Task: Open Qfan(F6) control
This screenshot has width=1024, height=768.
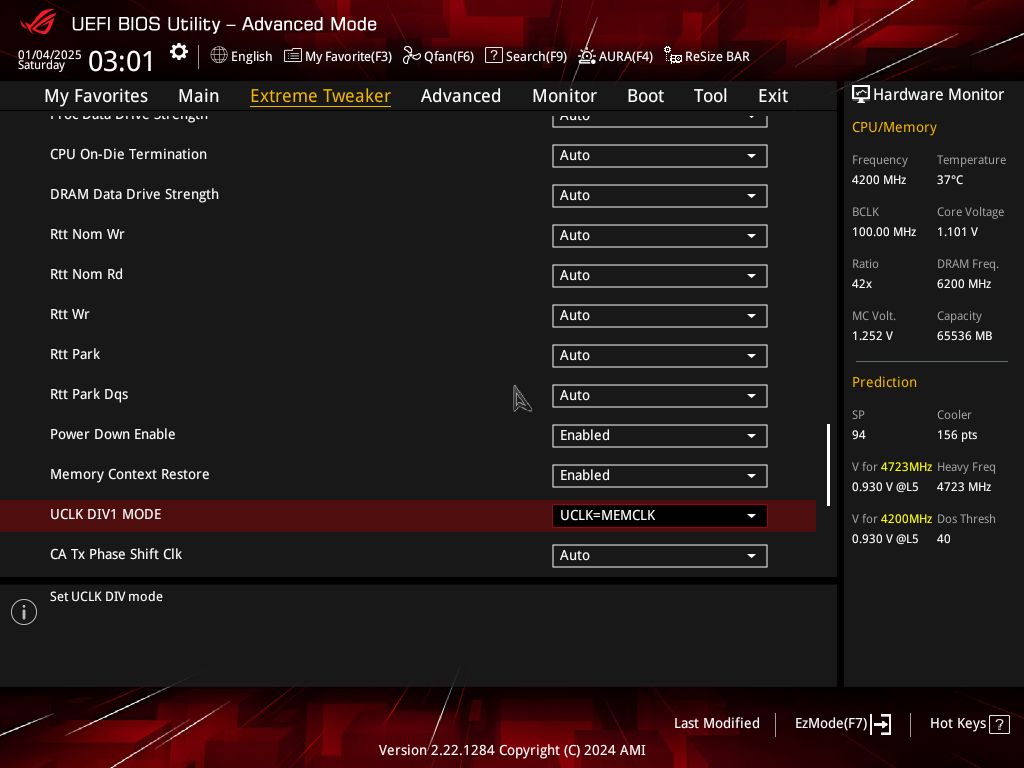Action: pyautogui.click(x=449, y=57)
